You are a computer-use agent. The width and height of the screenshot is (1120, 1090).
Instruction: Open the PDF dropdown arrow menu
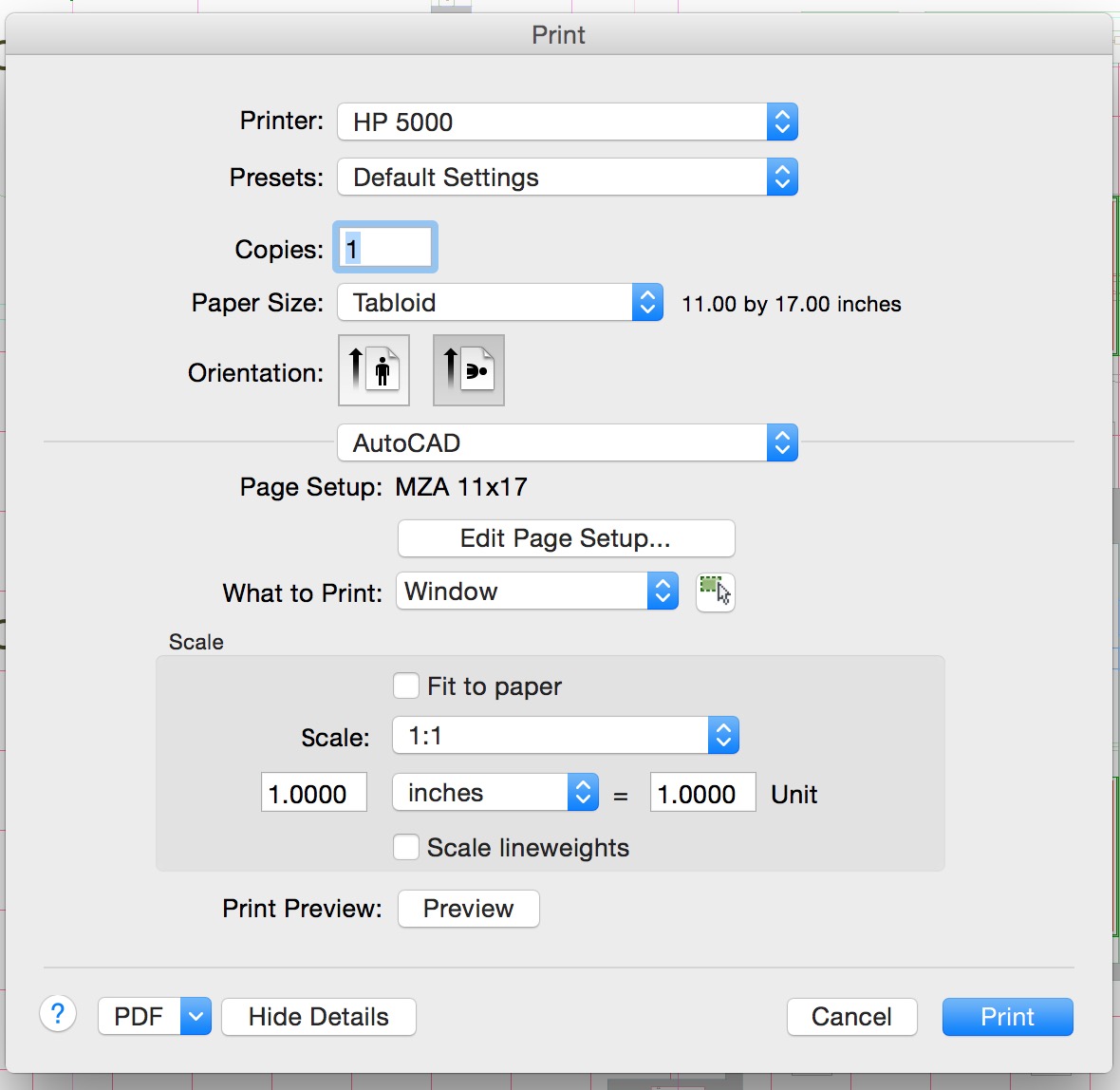196,1017
